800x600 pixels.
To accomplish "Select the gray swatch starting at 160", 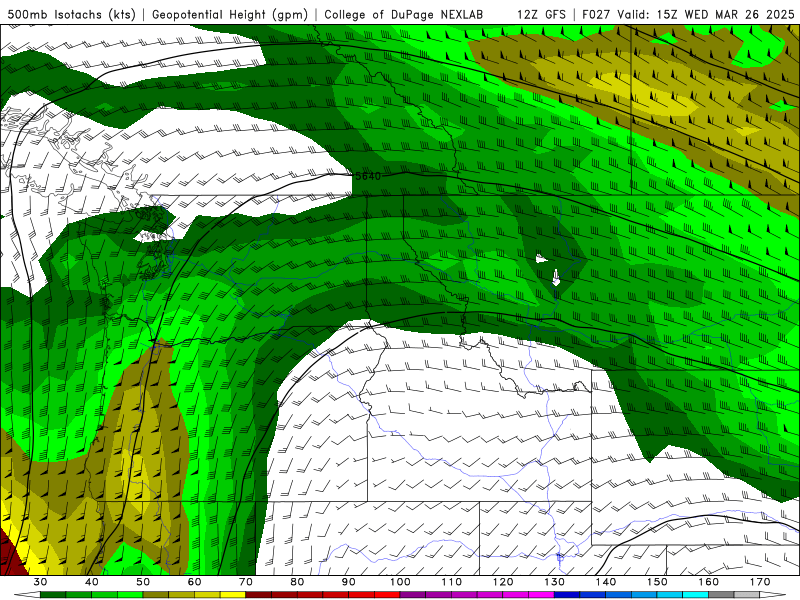I will click(x=721, y=595).
